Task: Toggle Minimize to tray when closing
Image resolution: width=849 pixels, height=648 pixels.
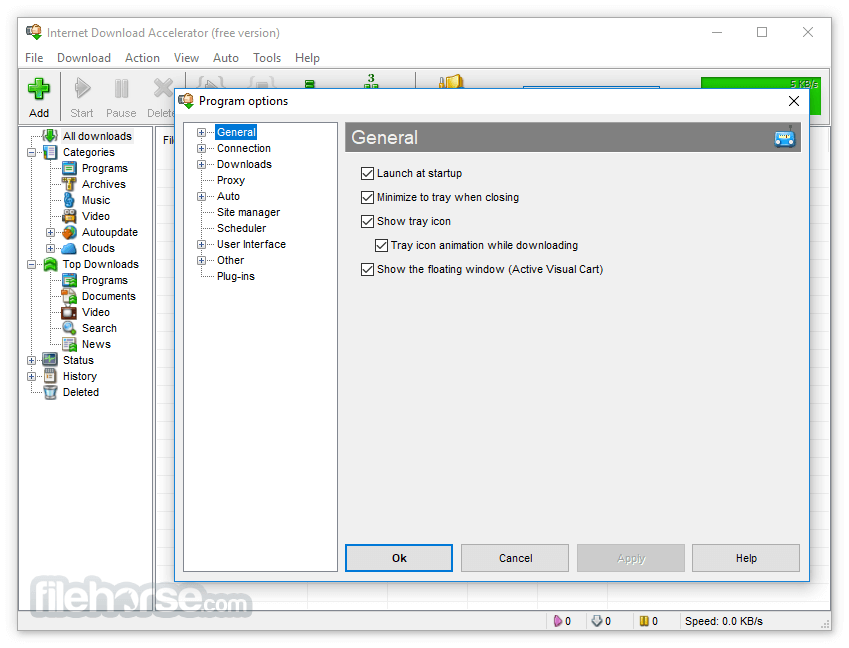Action: click(x=367, y=197)
